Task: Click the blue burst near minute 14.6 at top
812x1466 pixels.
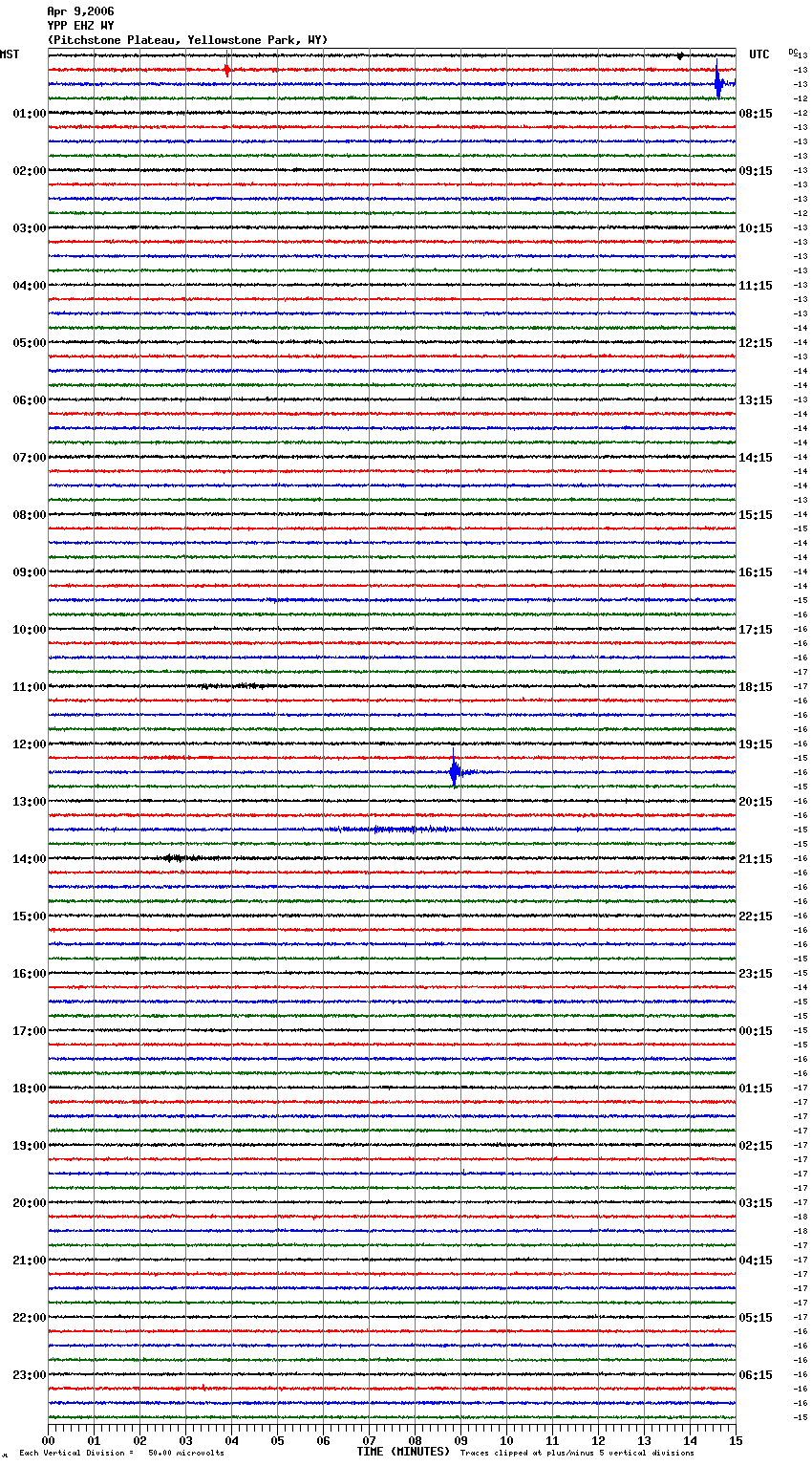Action: click(x=719, y=82)
